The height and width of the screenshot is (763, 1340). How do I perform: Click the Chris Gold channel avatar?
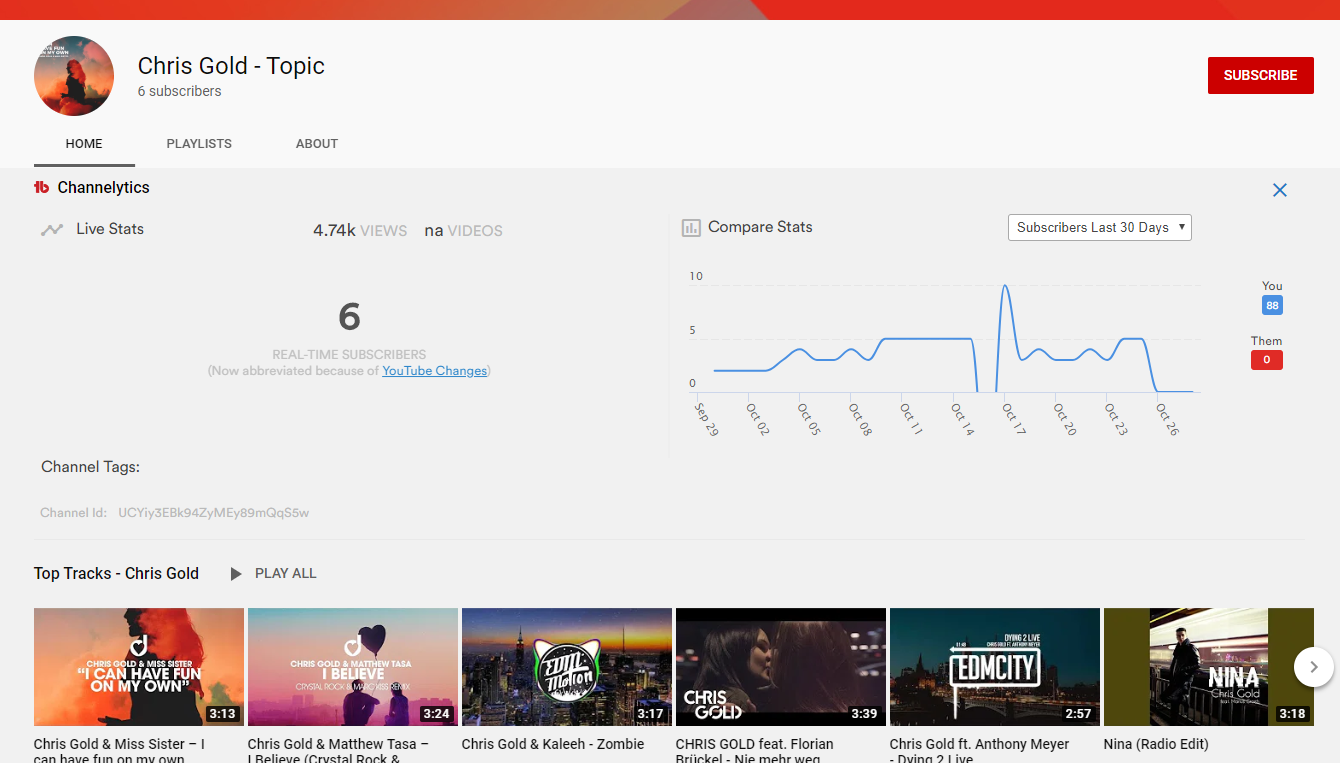pos(74,76)
